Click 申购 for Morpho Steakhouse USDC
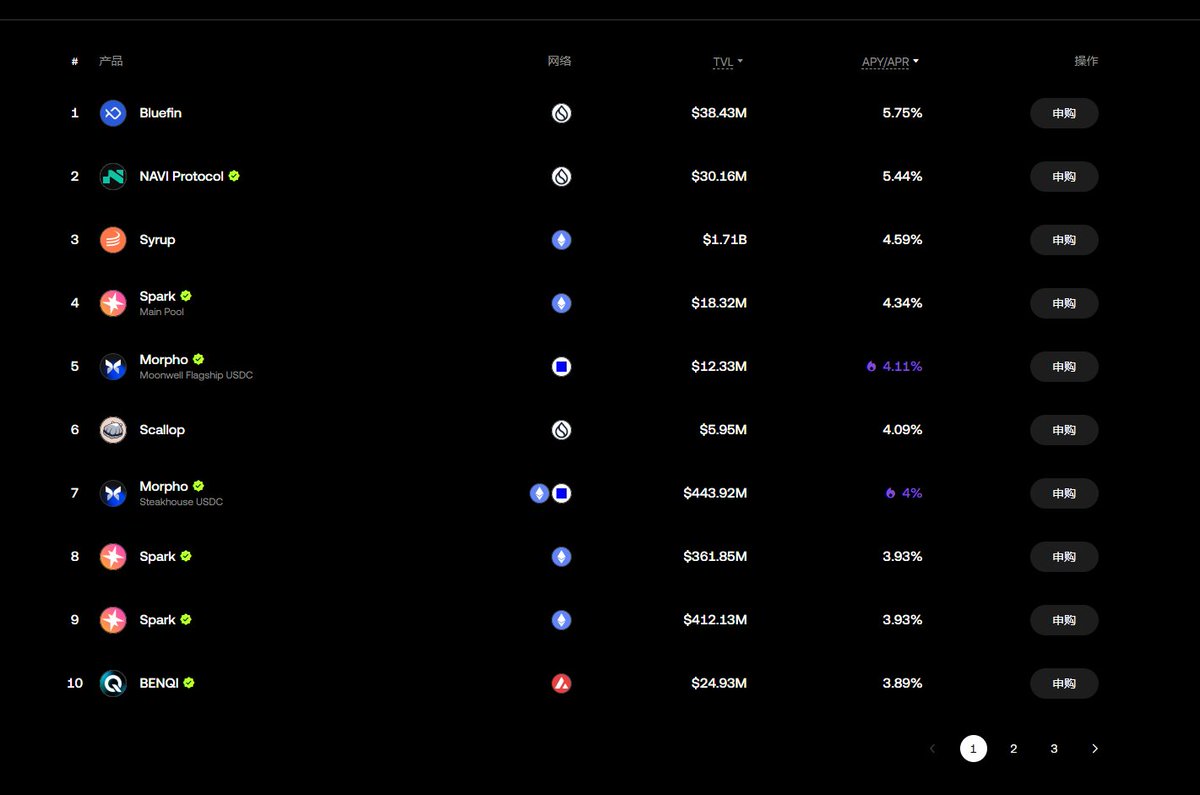This screenshot has height=795, width=1200. coord(1064,493)
